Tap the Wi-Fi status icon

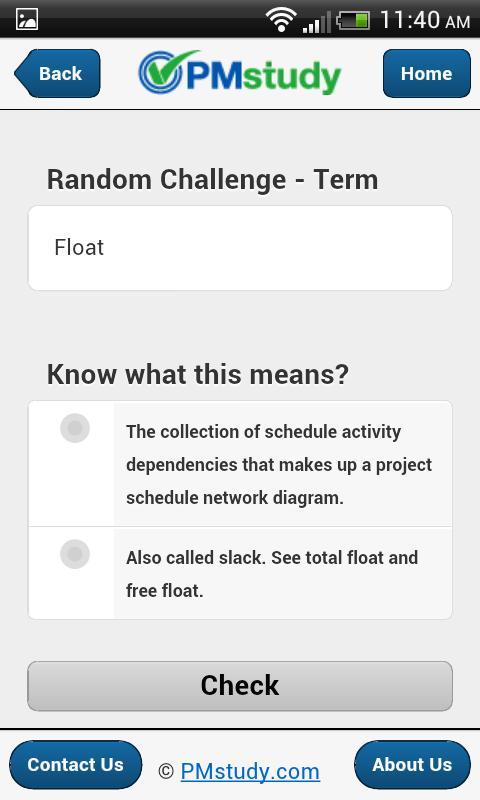[280, 20]
